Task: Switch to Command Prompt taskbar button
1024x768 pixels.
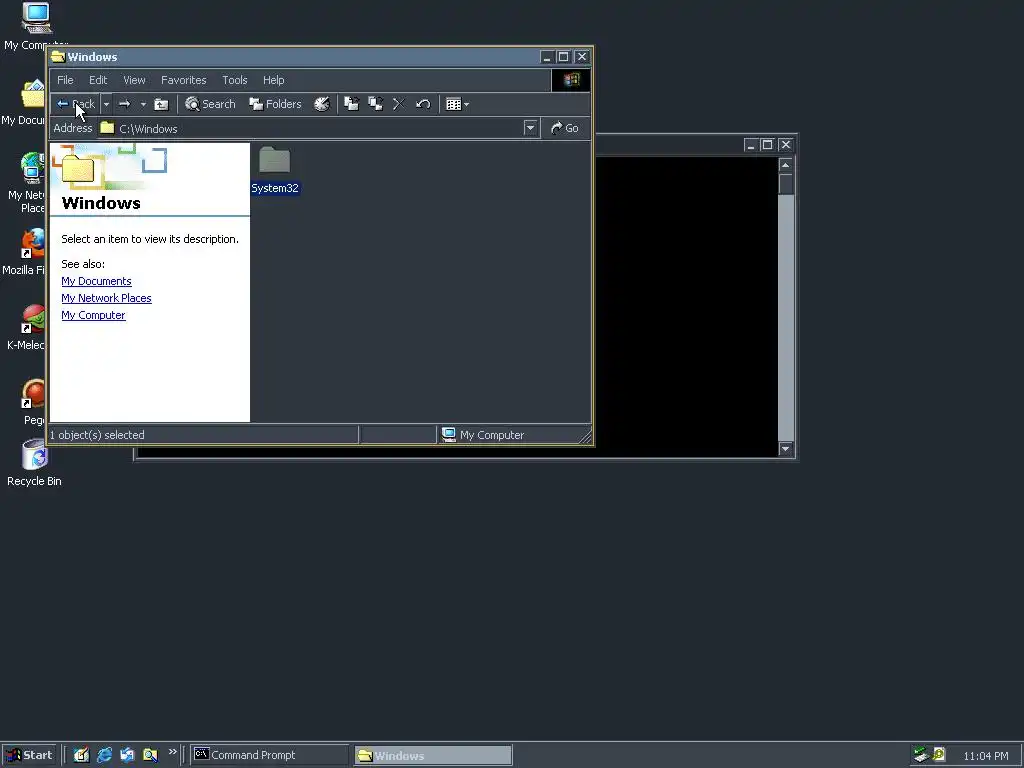Action: (270, 755)
